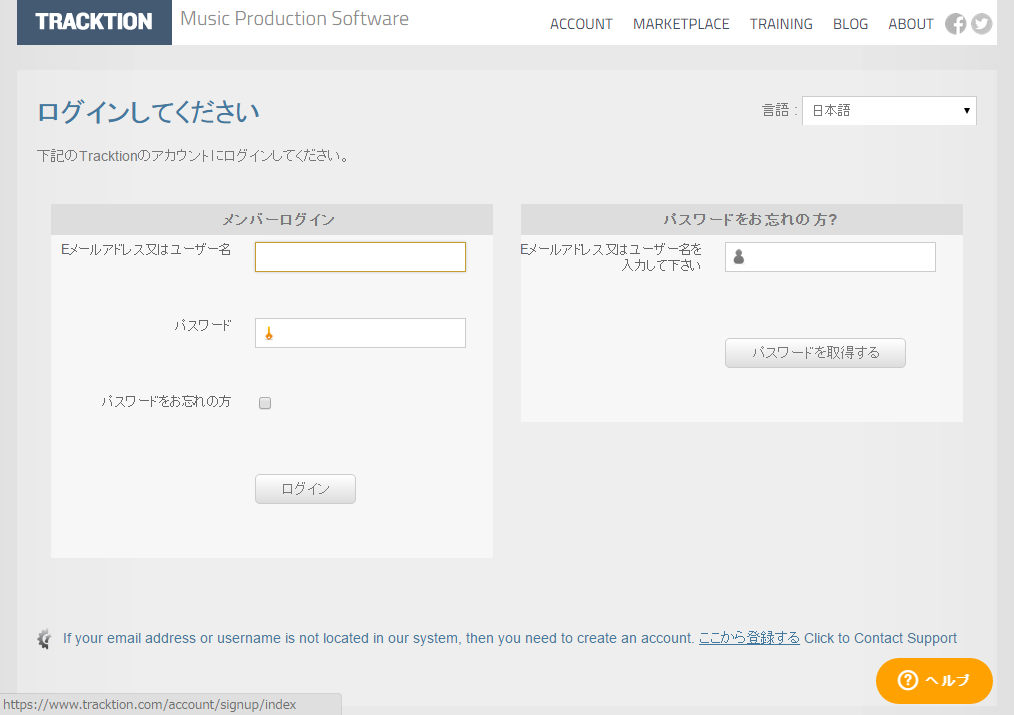Click the 言語 label
This screenshot has width=1014, height=715.
[x=779, y=111]
